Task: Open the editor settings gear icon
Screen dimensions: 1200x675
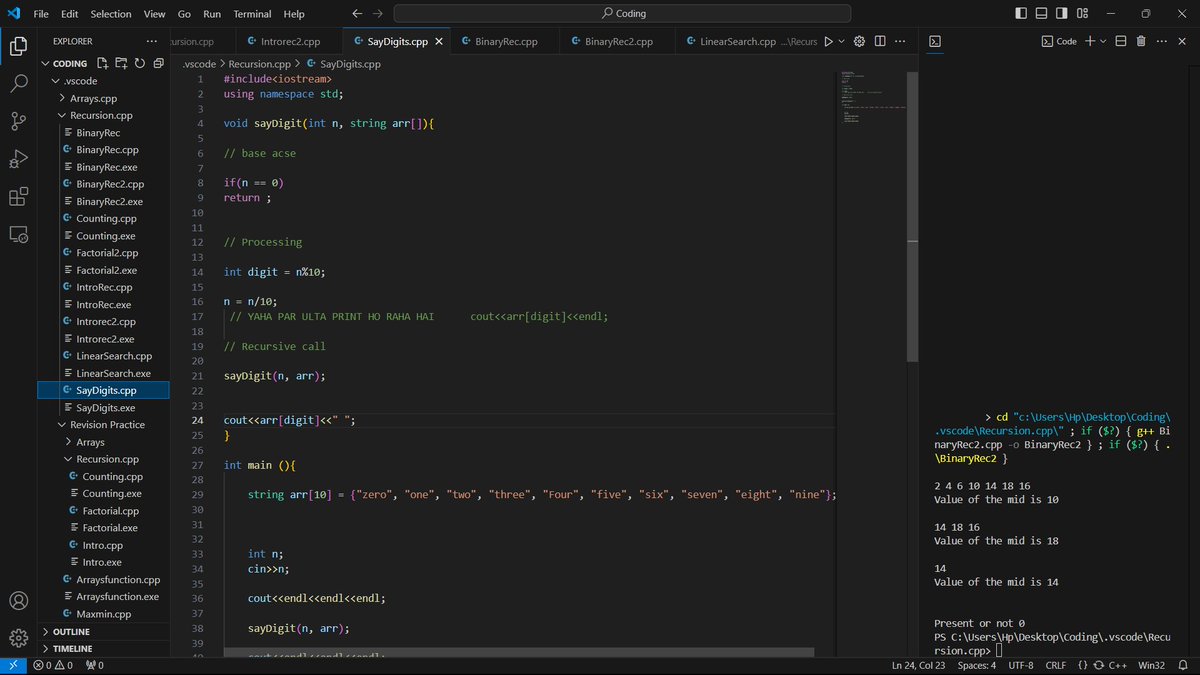Action: click(859, 41)
